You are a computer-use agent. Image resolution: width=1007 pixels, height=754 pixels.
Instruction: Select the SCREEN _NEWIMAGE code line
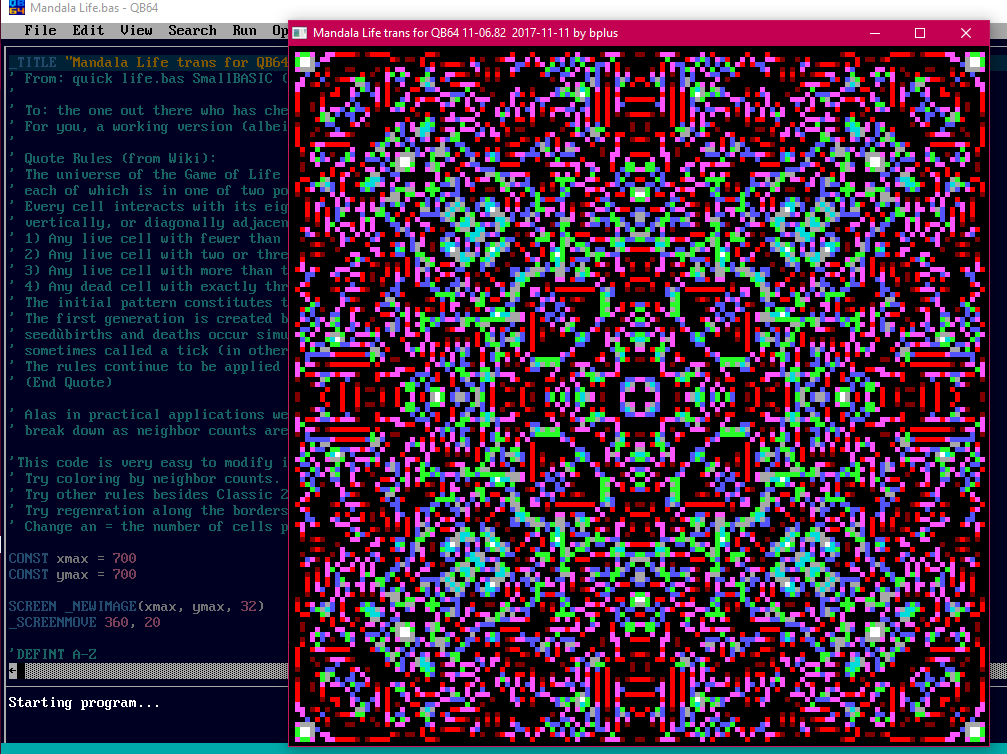tap(136, 606)
